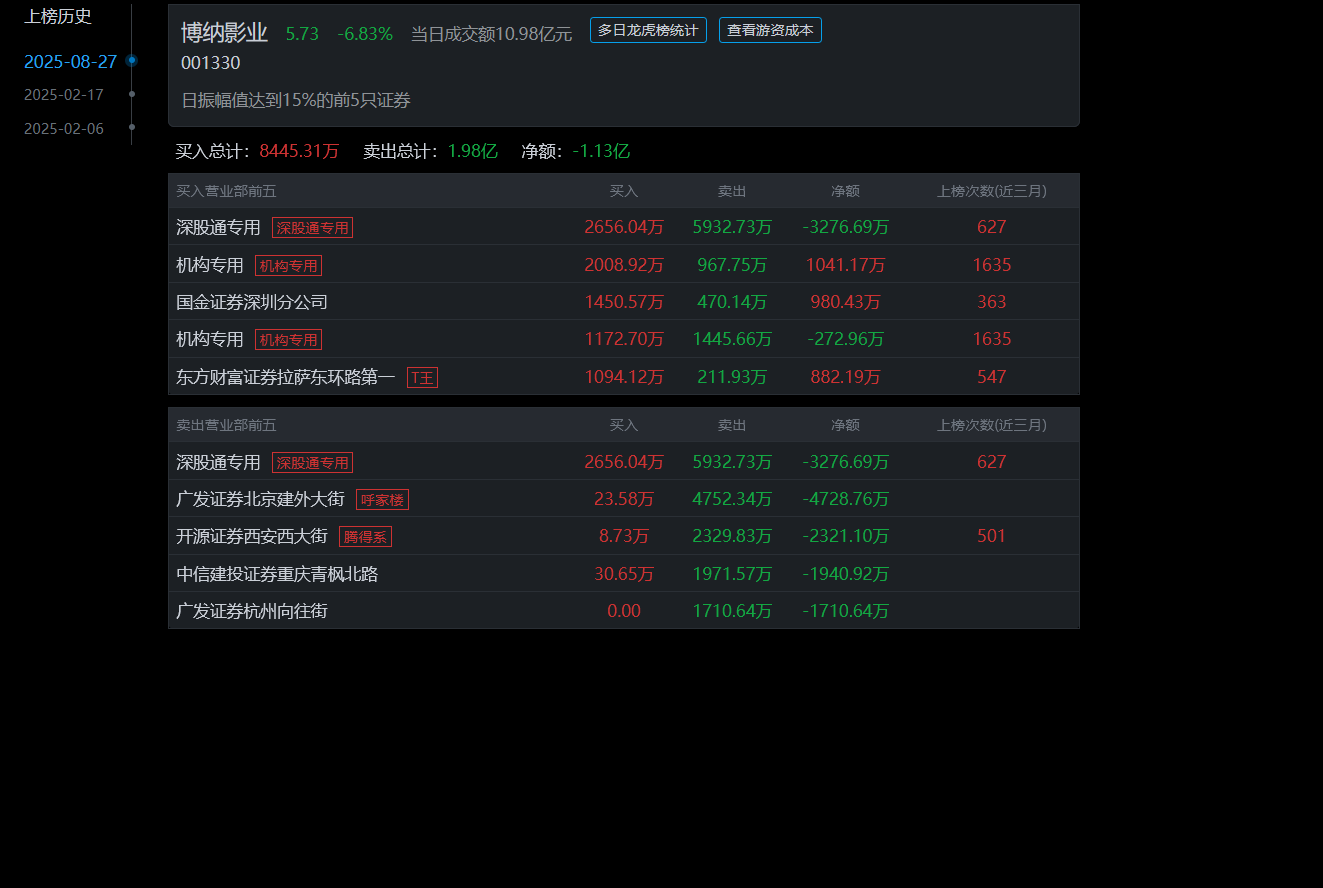Click -272.96万 net value
The width and height of the screenshot is (1323, 888).
(845, 339)
